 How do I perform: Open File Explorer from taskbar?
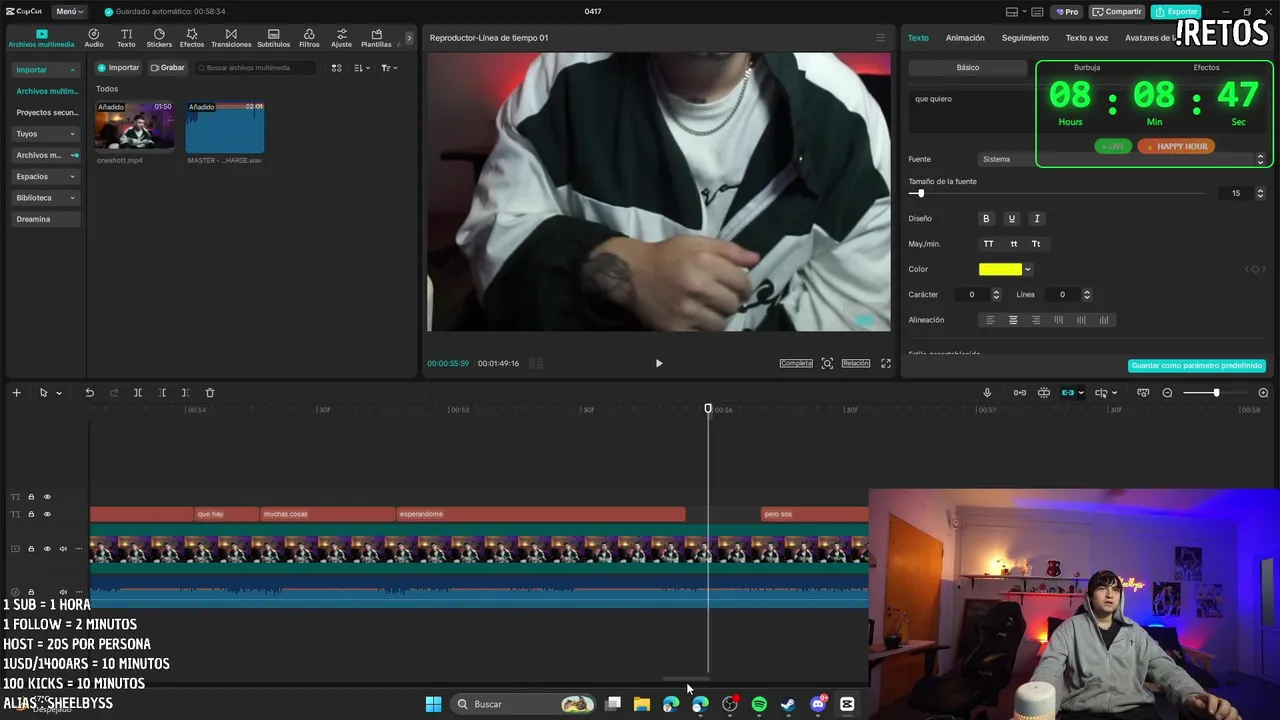[x=642, y=704]
